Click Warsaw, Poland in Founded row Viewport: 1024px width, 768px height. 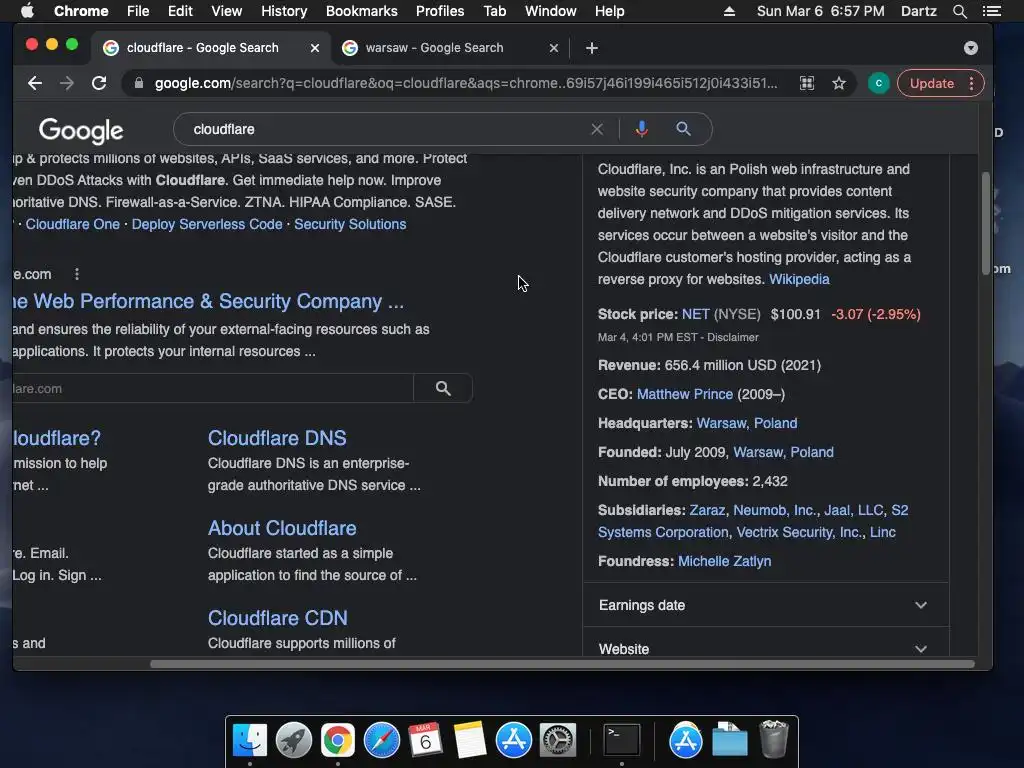click(x=784, y=452)
